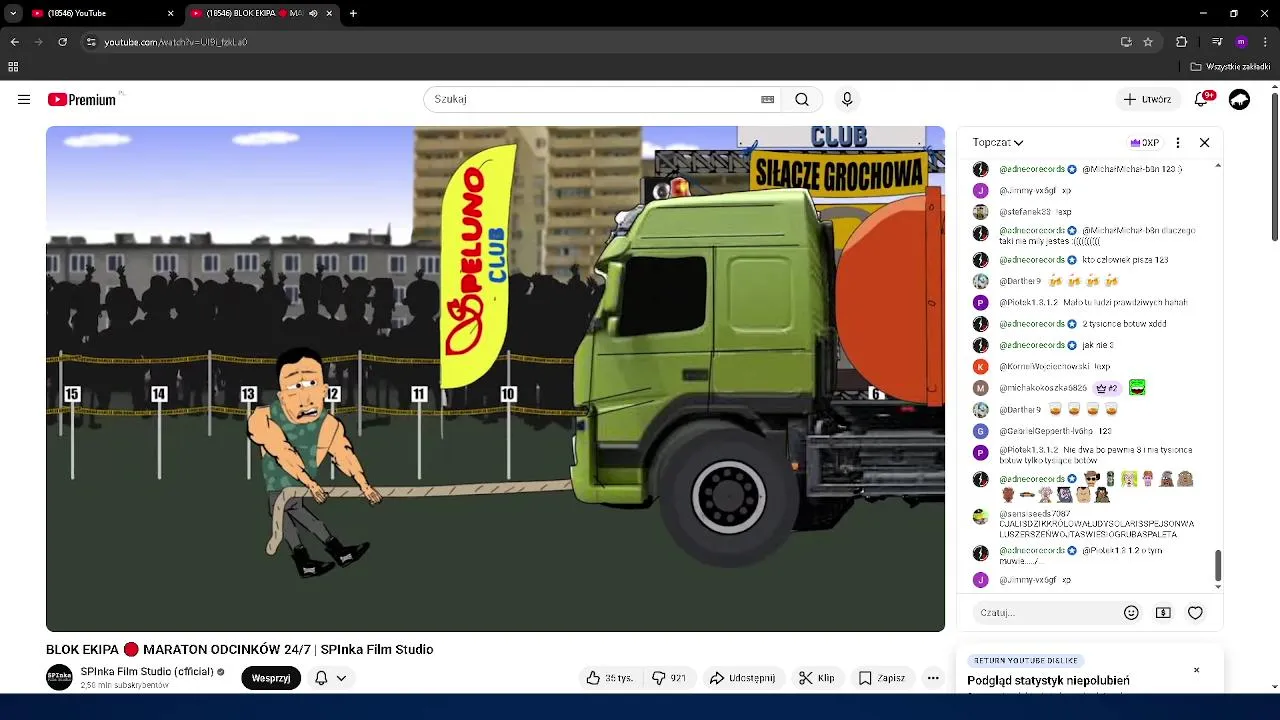1280x720 pixels.
Task: Create a clip with Klip button
Action: [x=817, y=678]
